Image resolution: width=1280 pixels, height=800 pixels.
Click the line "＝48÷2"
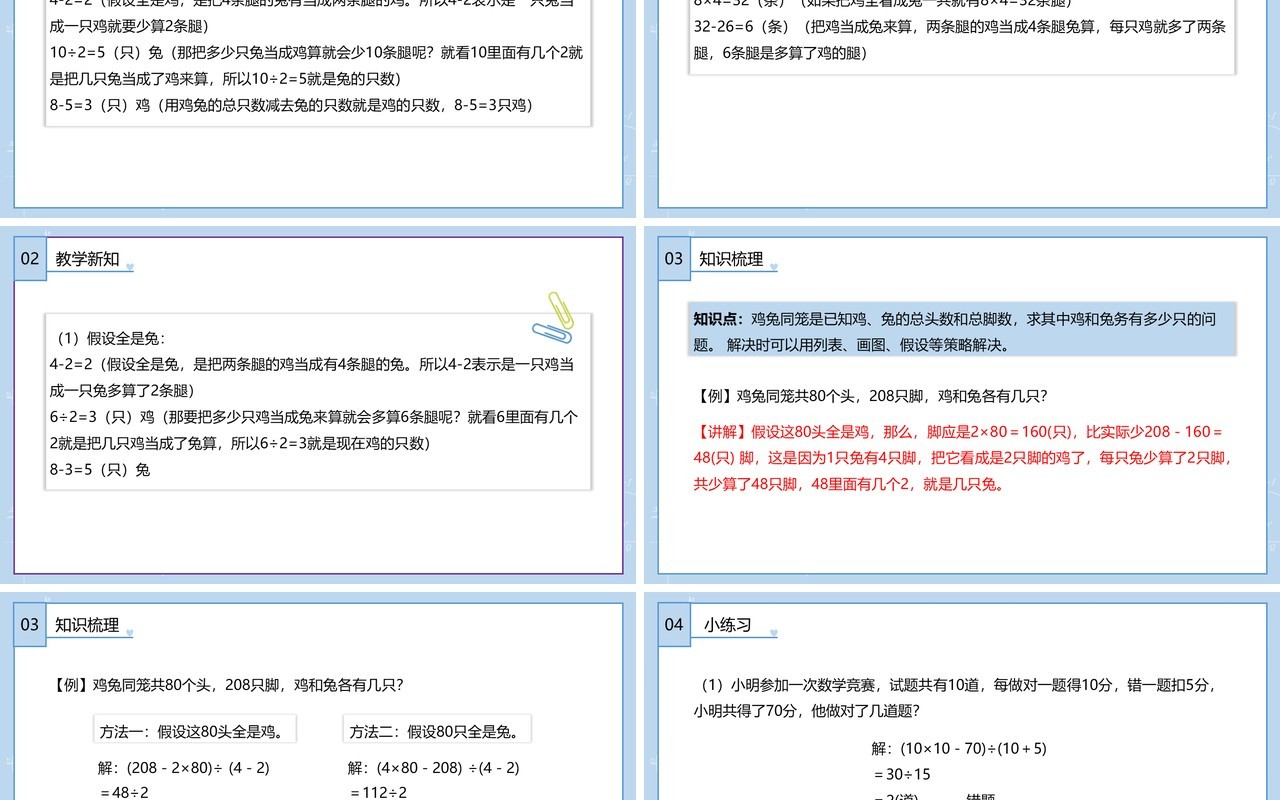coord(123,792)
